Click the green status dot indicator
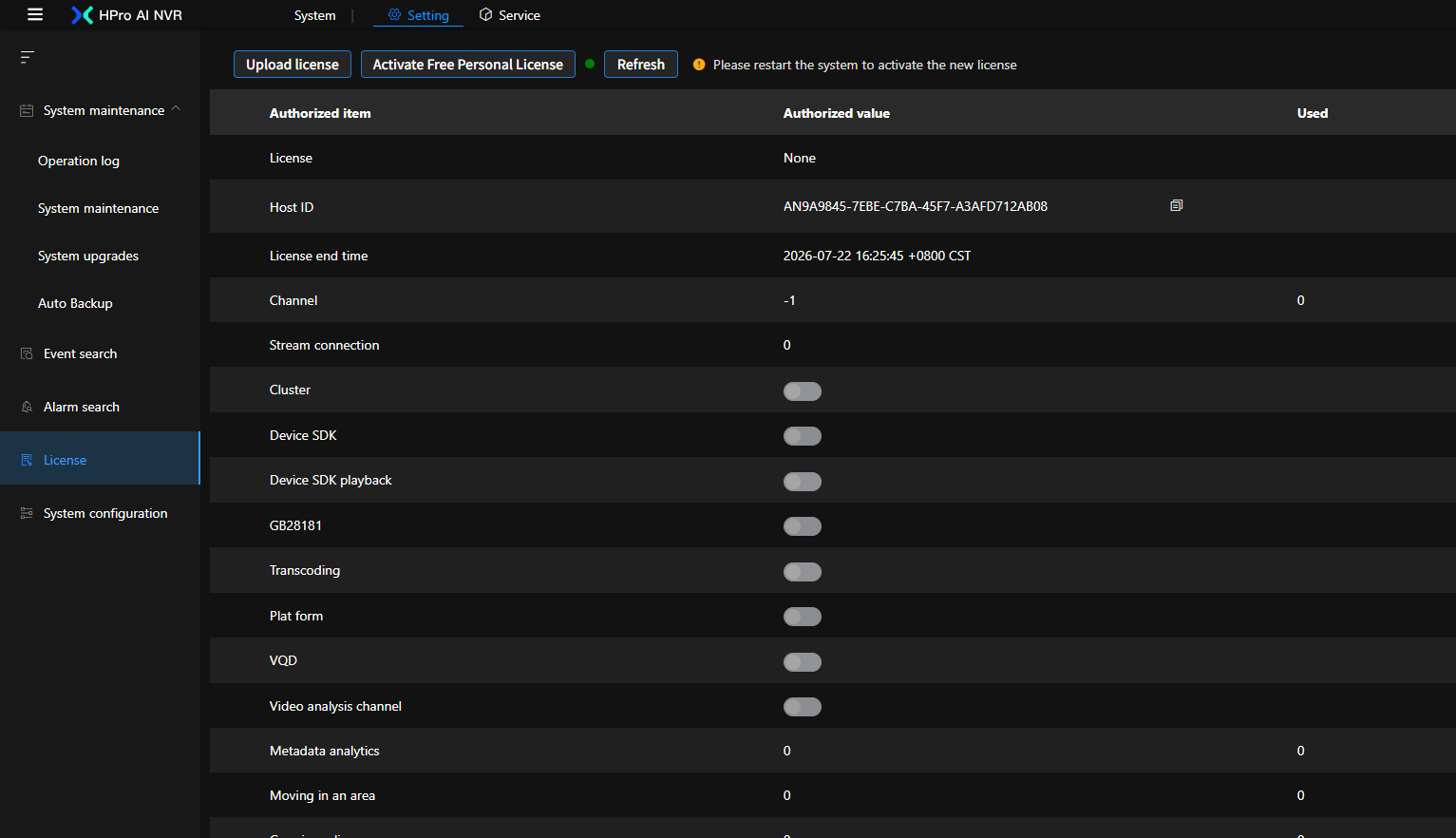The image size is (1456, 838). 590,64
